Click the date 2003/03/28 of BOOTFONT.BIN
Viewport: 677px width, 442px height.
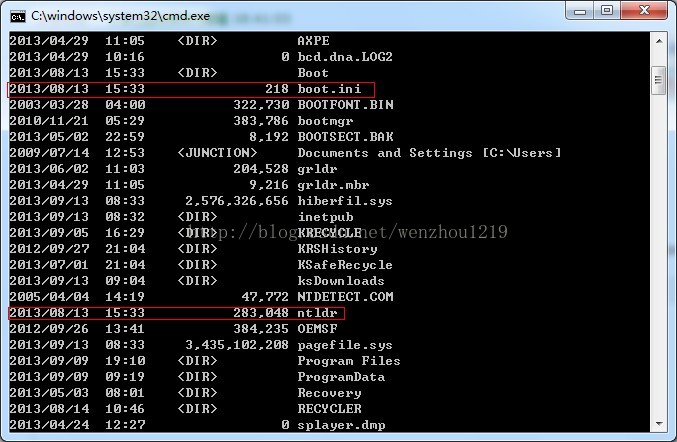click(49, 104)
